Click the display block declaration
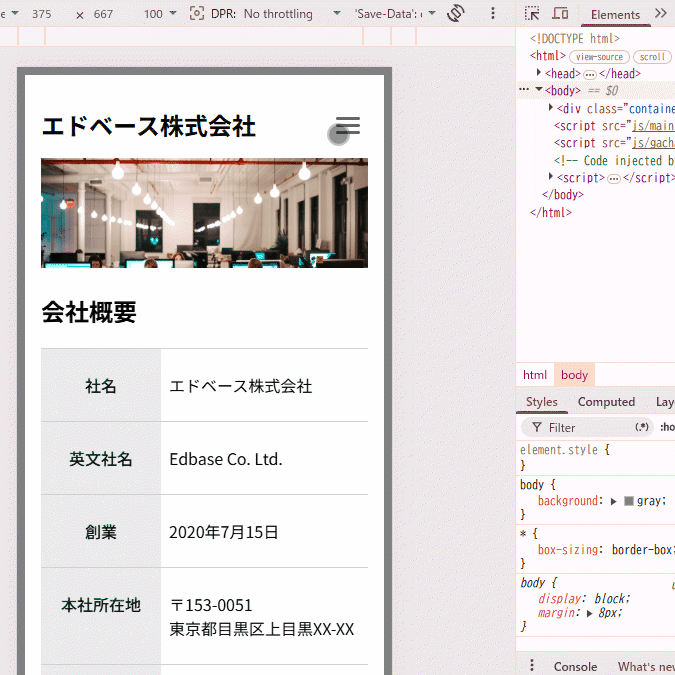This screenshot has width=675, height=675. (x=584, y=598)
